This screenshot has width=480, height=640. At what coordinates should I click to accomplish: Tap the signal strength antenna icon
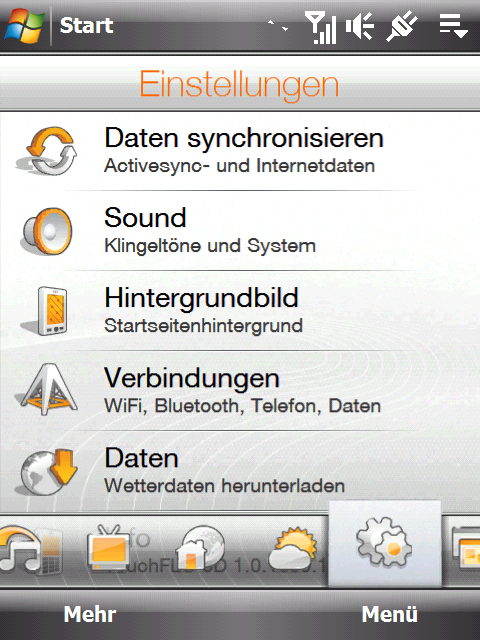321,27
